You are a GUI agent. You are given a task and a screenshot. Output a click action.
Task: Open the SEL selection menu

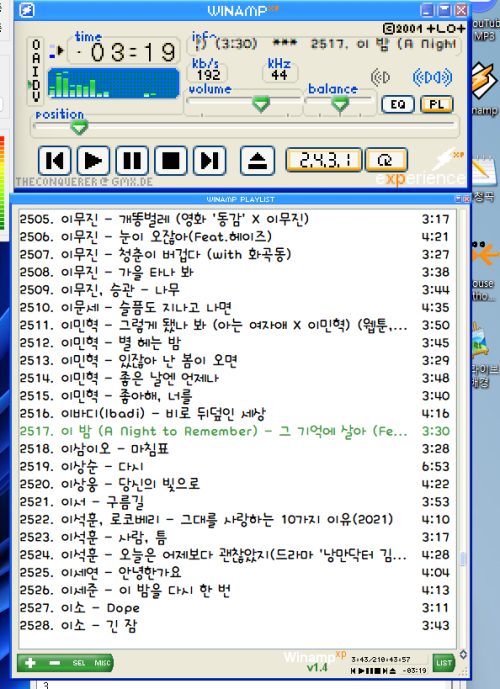pos(79,663)
